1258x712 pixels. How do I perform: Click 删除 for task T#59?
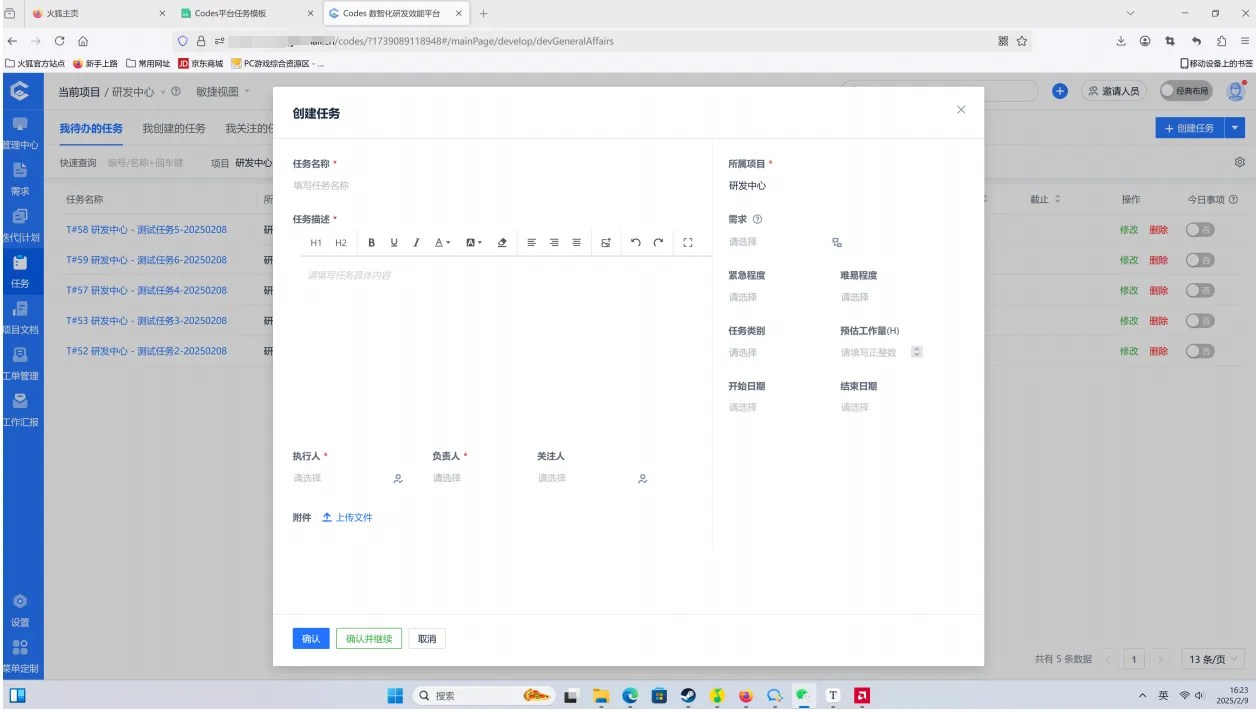(1158, 260)
